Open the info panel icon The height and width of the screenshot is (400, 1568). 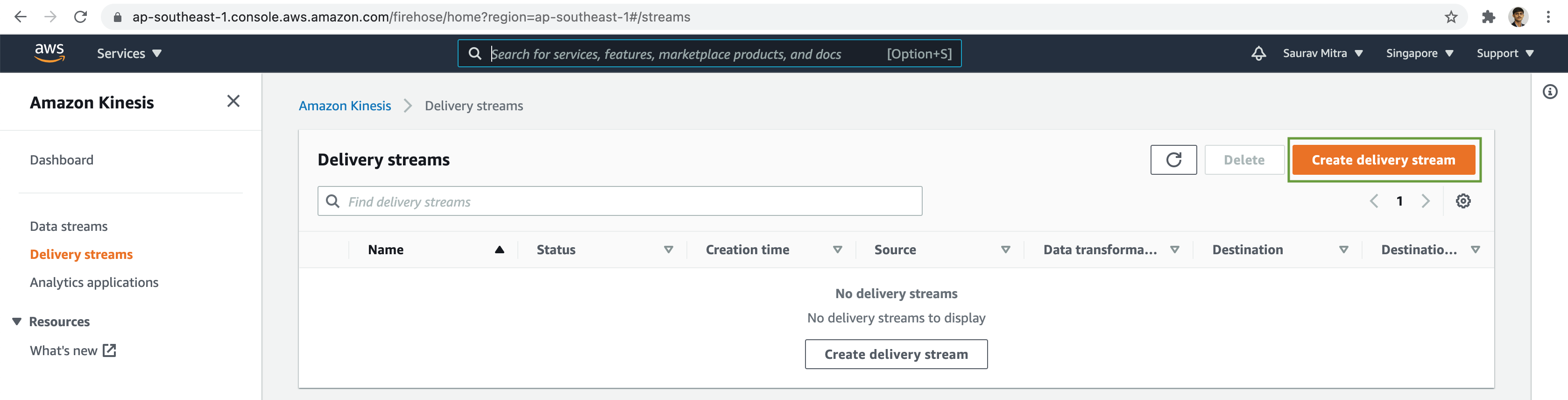(1550, 92)
